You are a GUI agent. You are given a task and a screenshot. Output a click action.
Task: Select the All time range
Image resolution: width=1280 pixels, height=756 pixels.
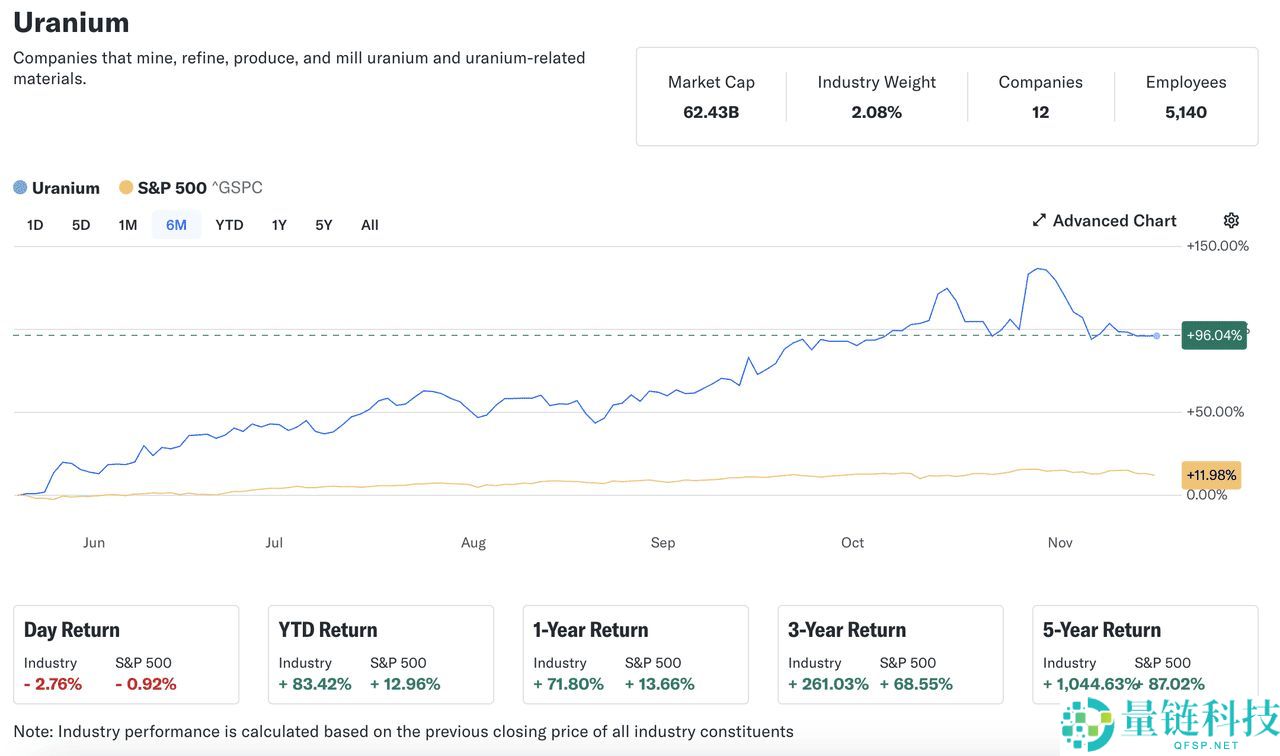coord(370,225)
